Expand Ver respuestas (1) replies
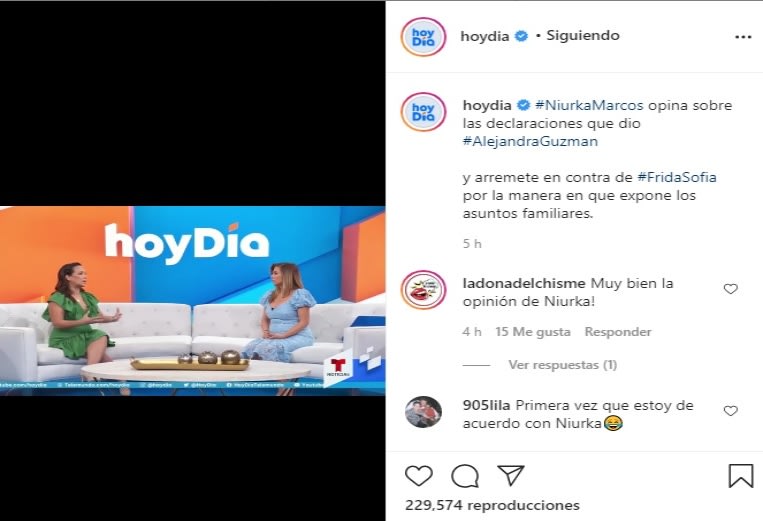The width and height of the screenshot is (763, 521). coord(563,365)
